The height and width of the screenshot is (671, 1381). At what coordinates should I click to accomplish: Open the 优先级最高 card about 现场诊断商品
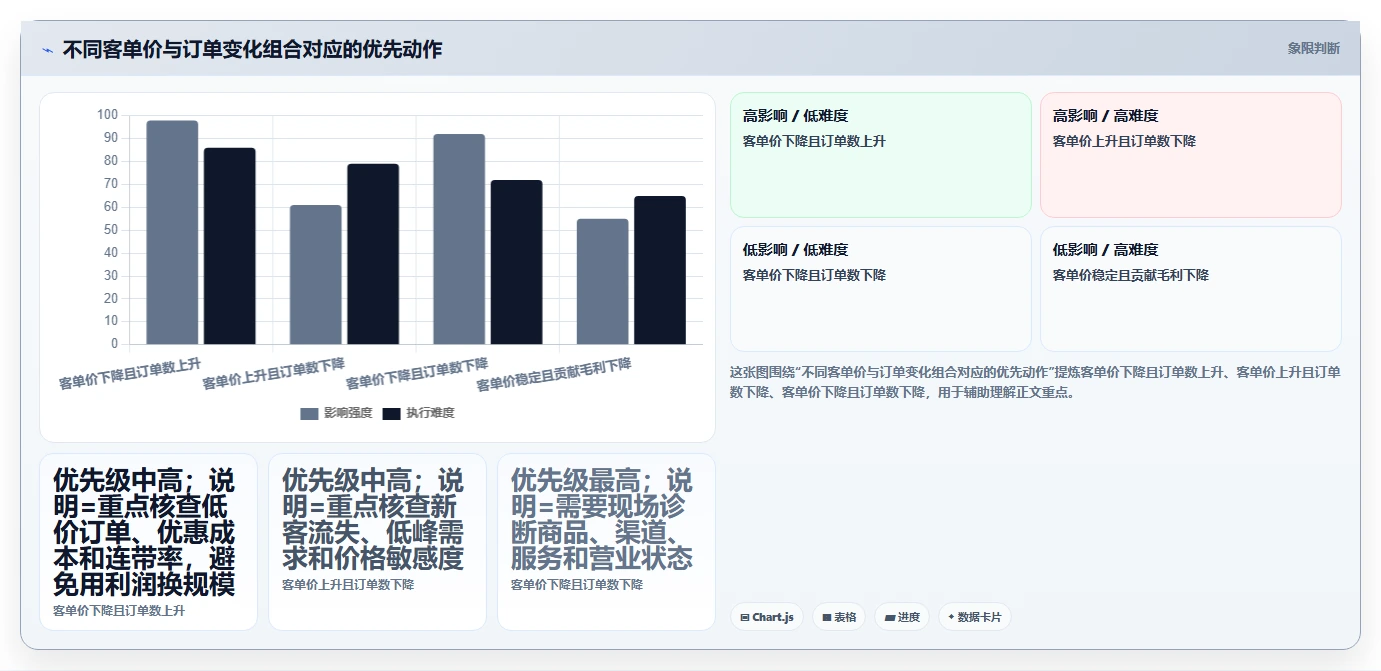pyautogui.click(x=606, y=542)
